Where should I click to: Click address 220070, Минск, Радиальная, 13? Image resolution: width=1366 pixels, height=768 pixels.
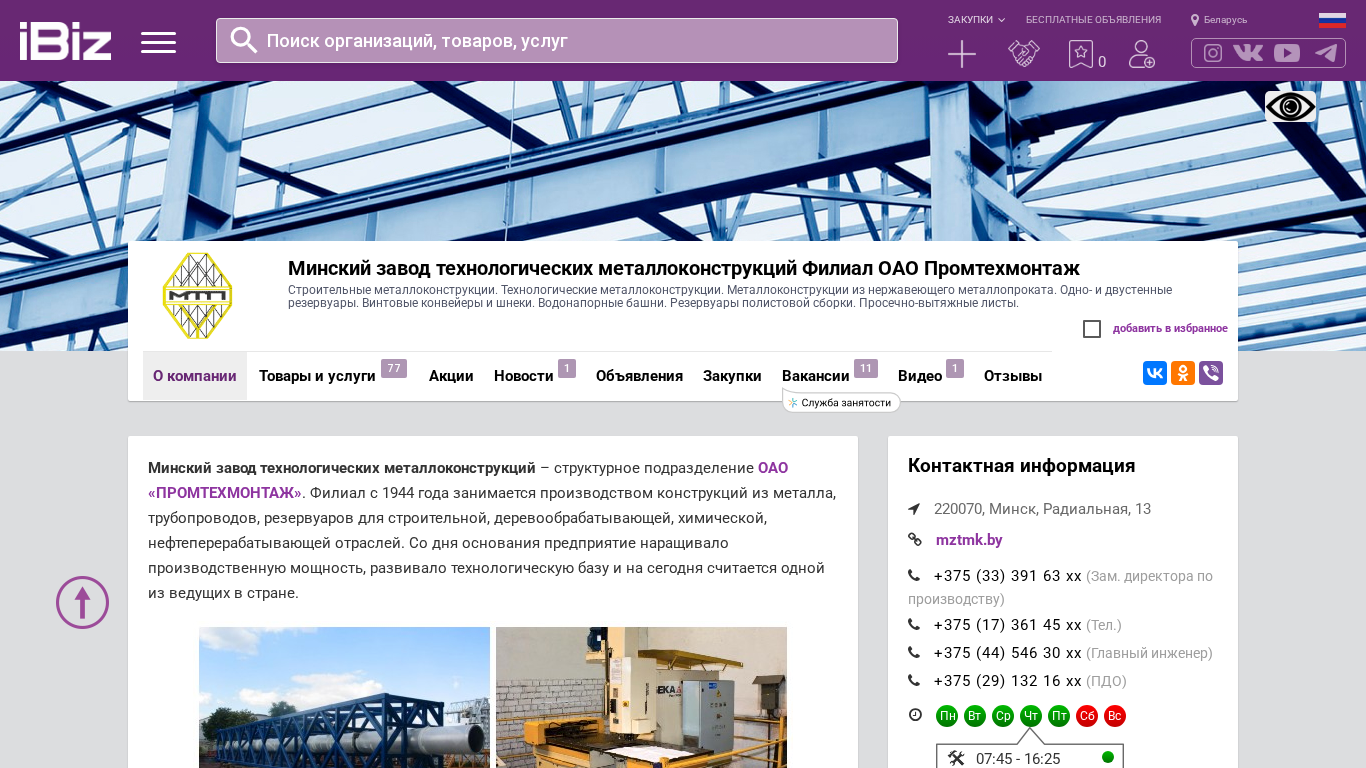click(1042, 509)
